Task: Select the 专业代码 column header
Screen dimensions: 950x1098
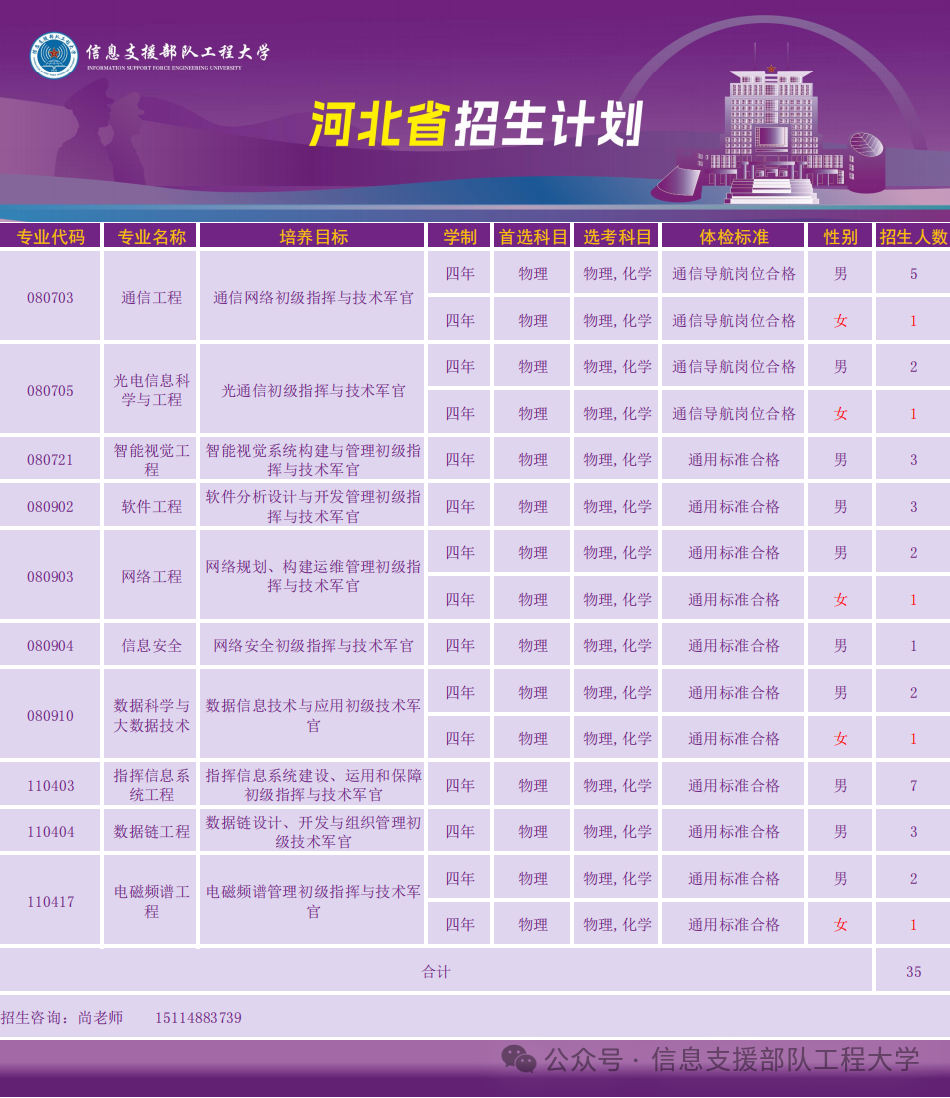Action: (x=50, y=237)
